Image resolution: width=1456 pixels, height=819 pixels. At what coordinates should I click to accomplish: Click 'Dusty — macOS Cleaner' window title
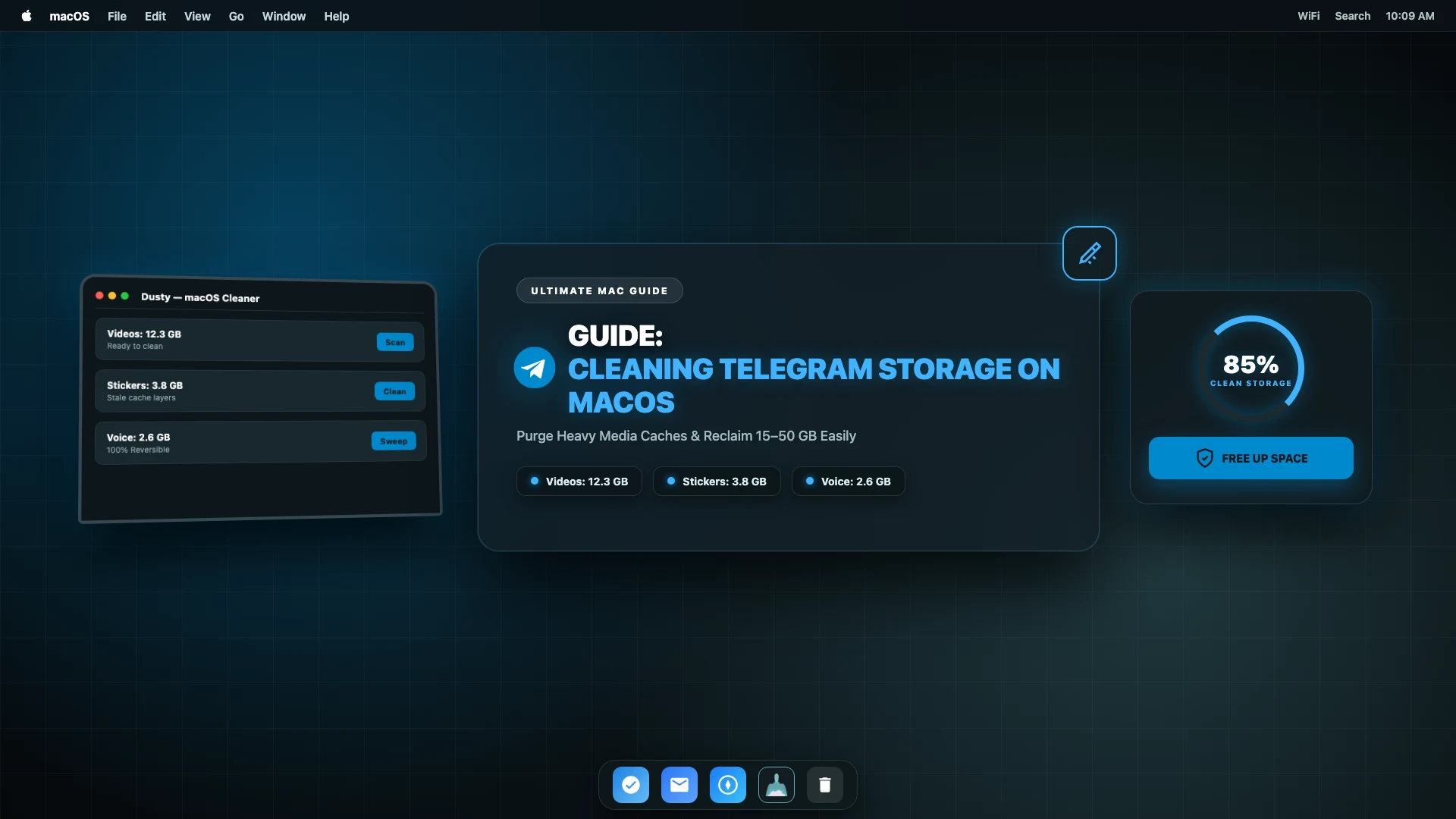click(200, 297)
